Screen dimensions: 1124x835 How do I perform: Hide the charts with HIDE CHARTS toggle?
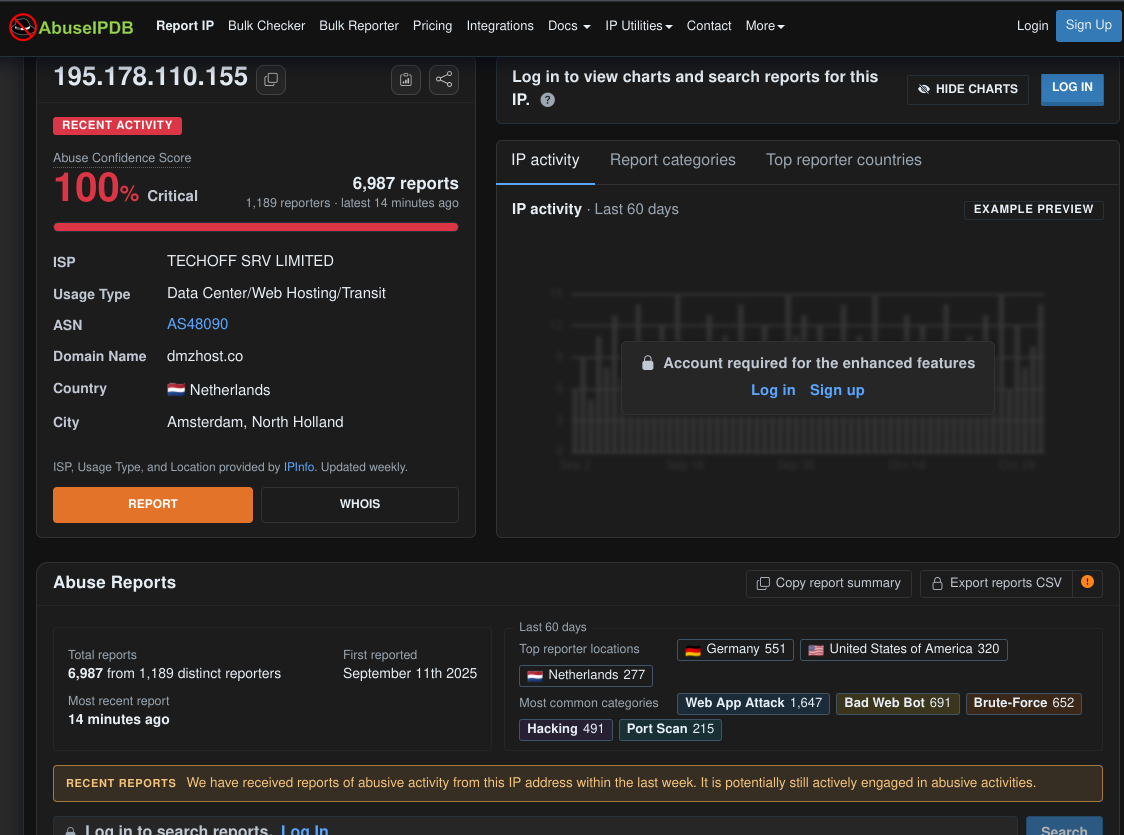[x=968, y=89]
